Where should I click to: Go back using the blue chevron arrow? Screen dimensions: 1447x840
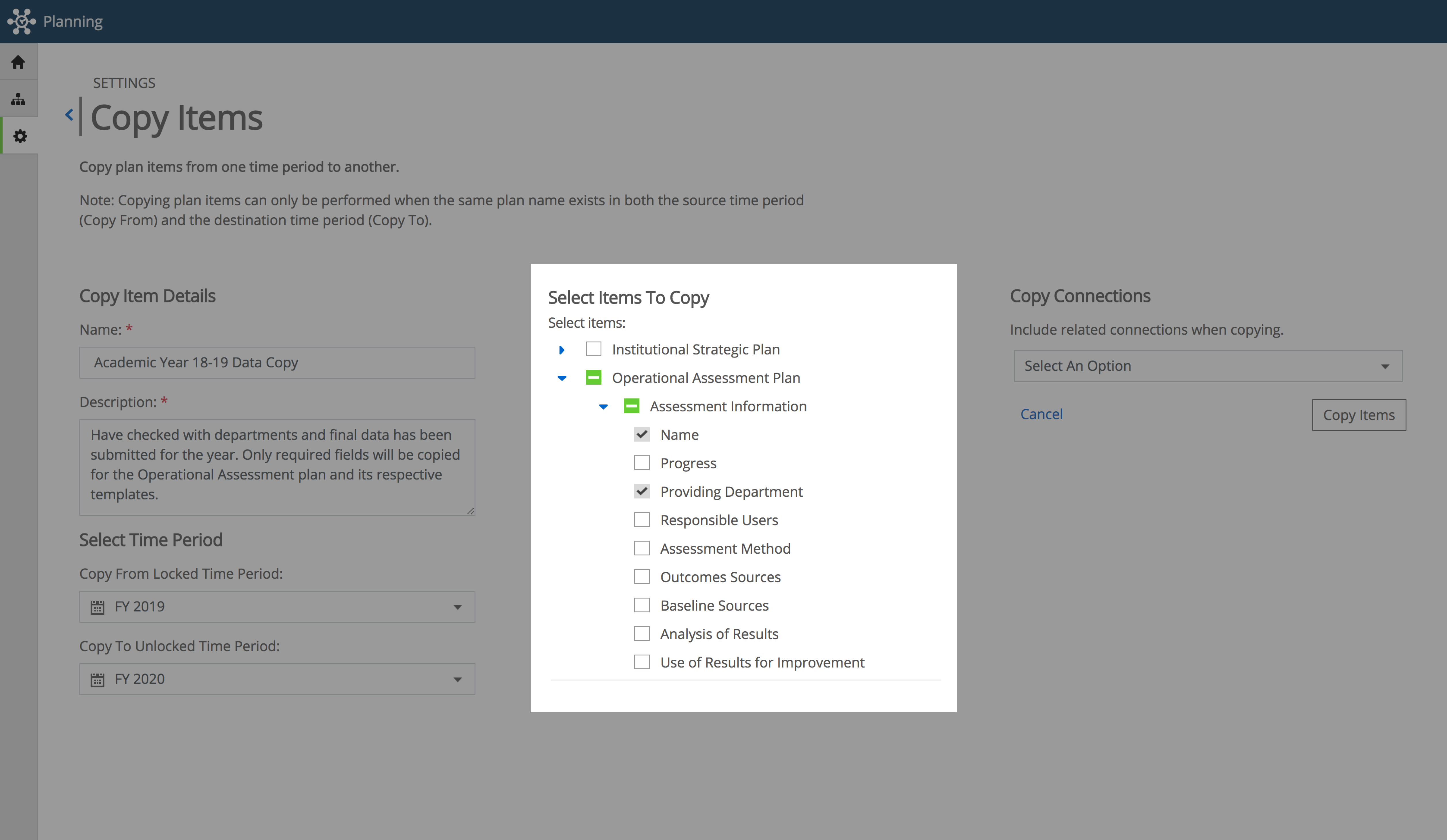point(70,115)
